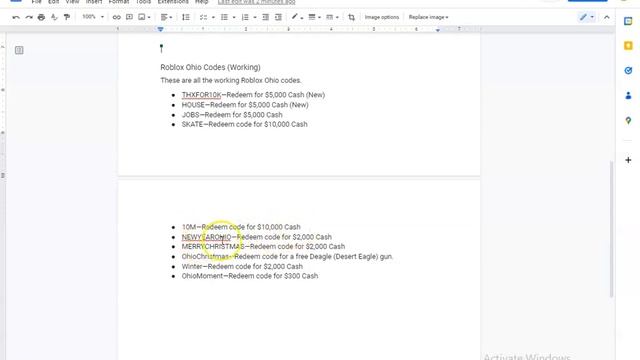
Task: Click the left indent marker on ruler
Action: pyautogui.click(x=160, y=29)
